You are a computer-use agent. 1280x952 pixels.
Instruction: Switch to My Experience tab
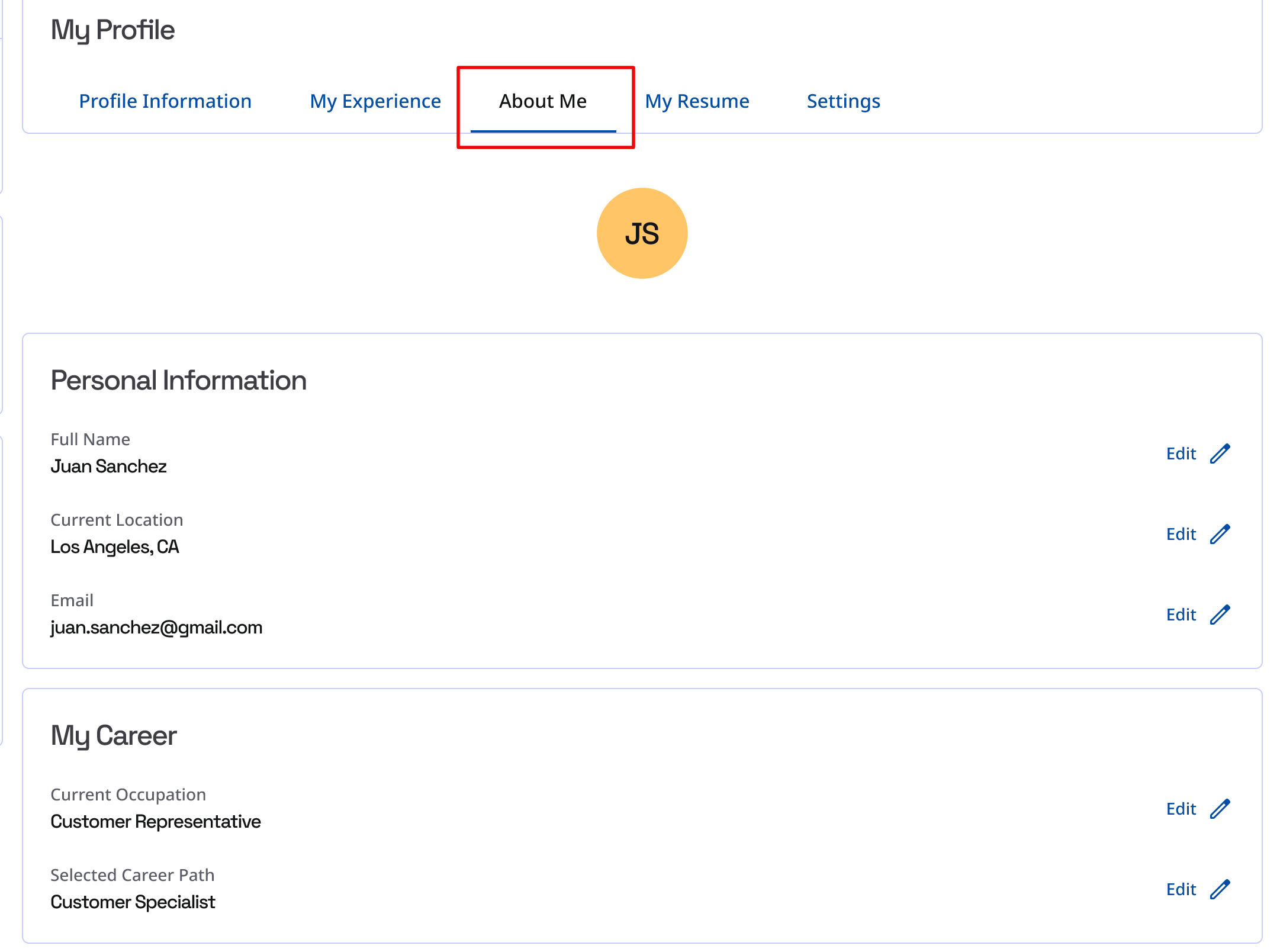point(375,101)
